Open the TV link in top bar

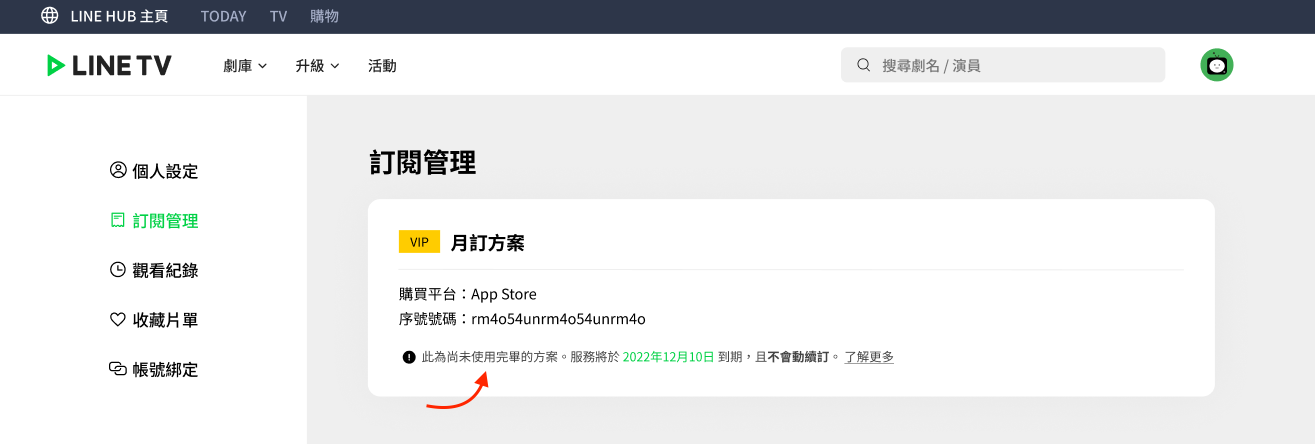278,16
